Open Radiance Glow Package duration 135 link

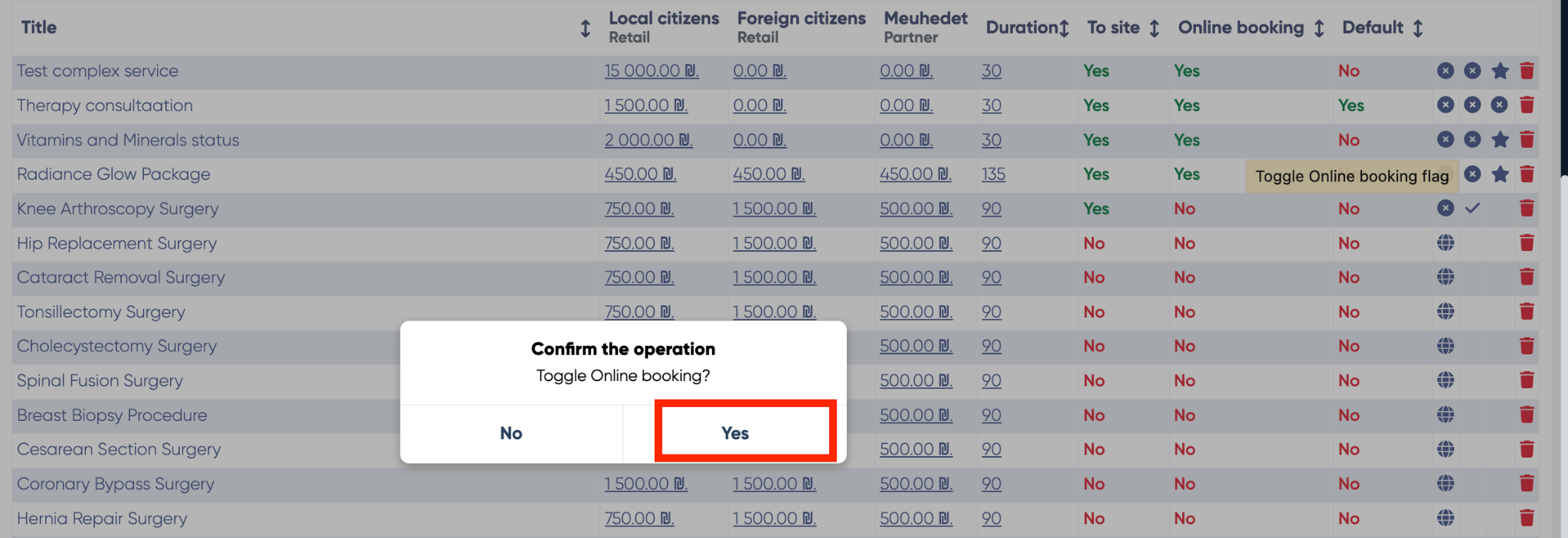pos(993,174)
